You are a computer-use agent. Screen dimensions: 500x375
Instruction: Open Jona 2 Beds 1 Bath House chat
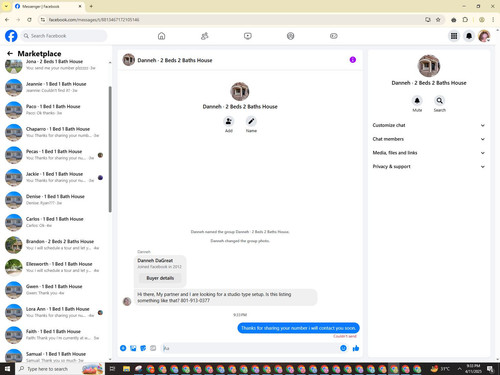click(56, 65)
